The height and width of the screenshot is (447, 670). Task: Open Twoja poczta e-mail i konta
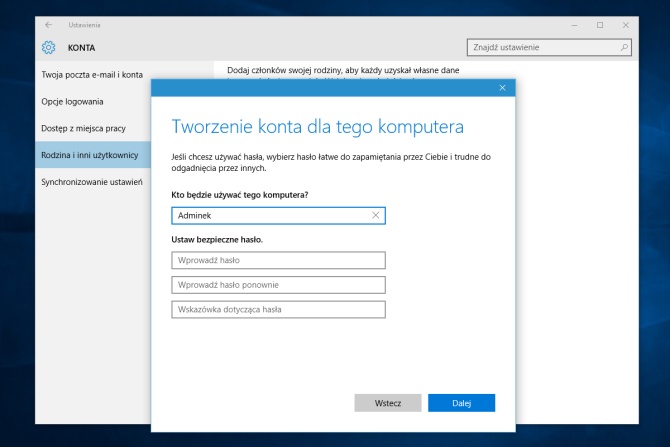coord(93,75)
